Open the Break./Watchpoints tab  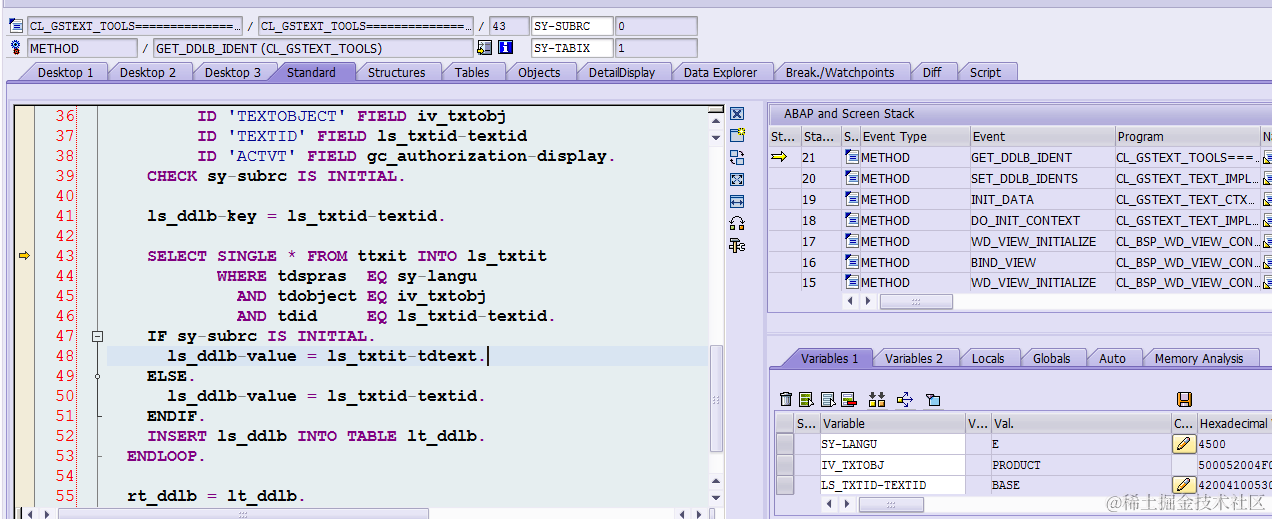click(839, 72)
